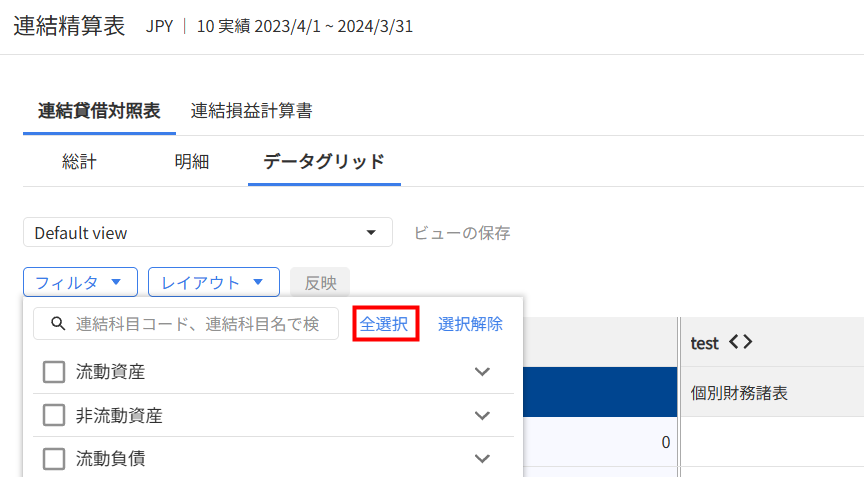The width and height of the screenshot is (864, 477).
Task: Click the search magnifier icon in filter box
Action: pyautogui.click(x=58, y=324)
